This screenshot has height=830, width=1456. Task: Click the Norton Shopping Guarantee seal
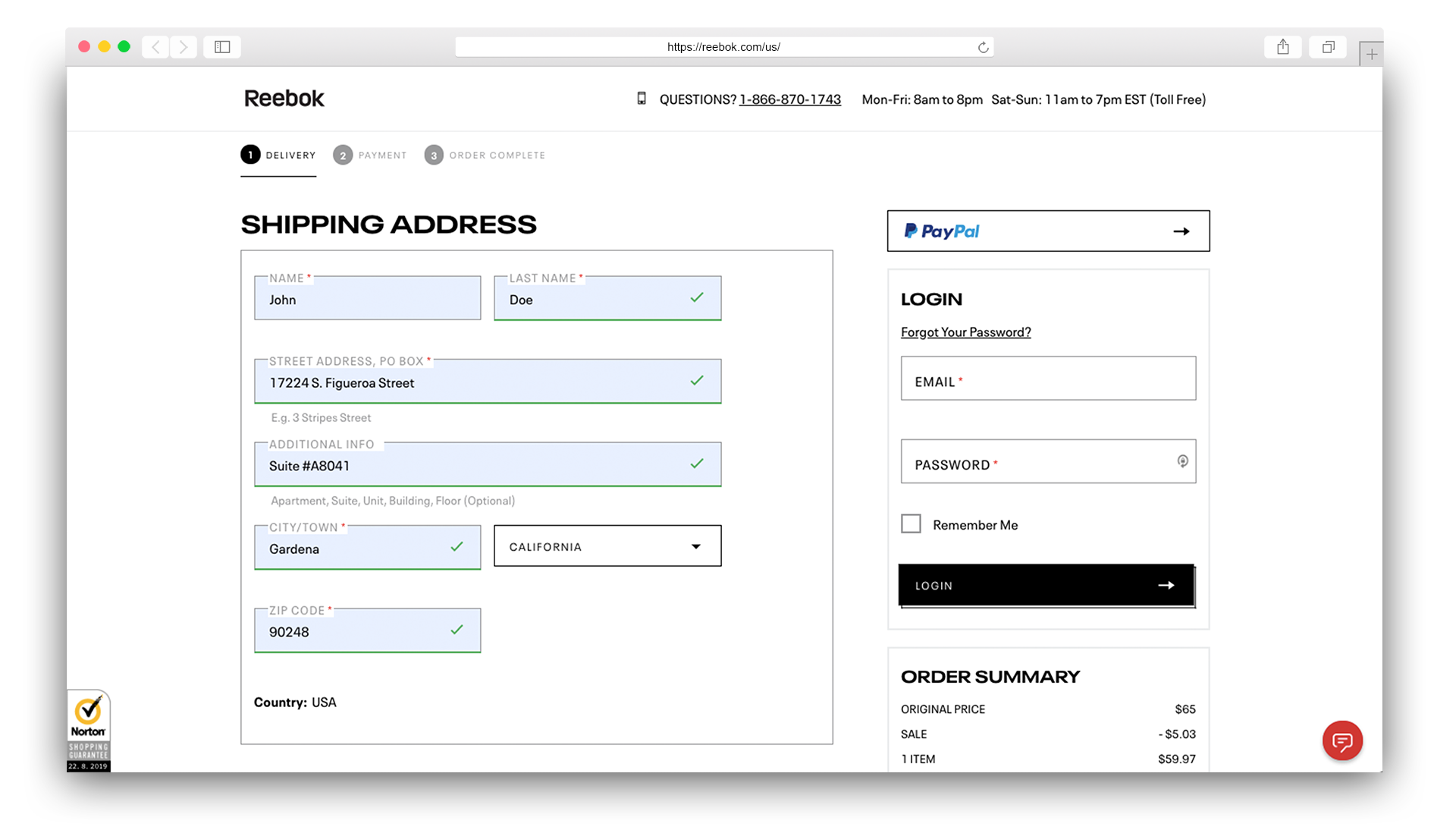click(87, 730)
